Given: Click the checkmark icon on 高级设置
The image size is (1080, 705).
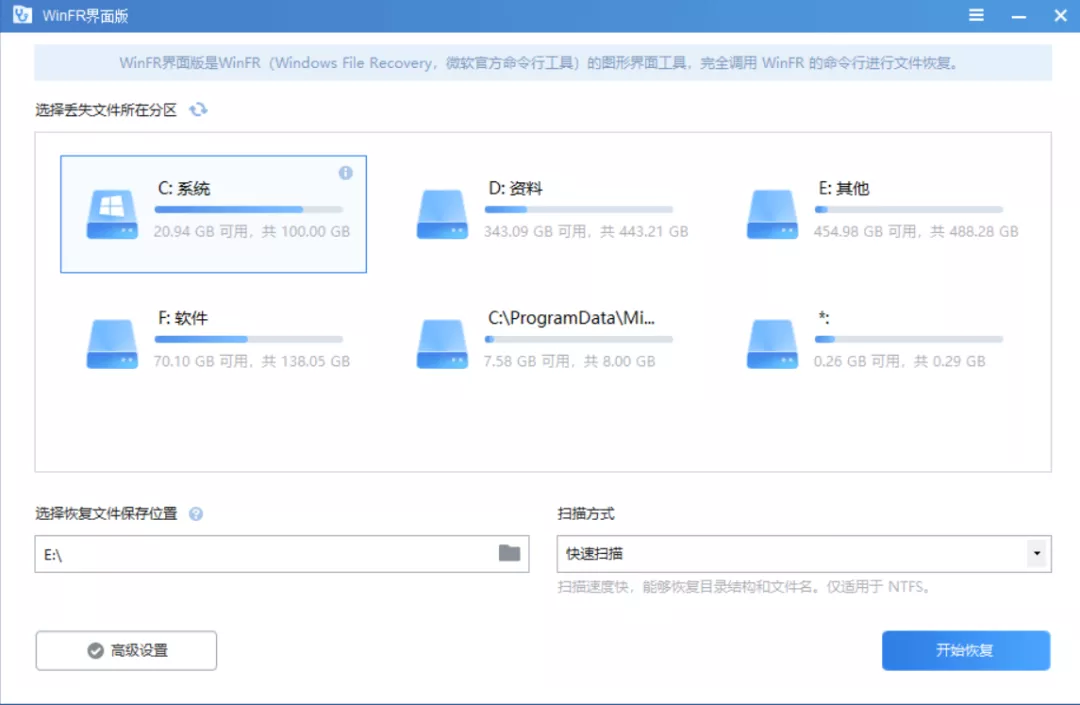Looking at the screenshot, I should [96, 651].
